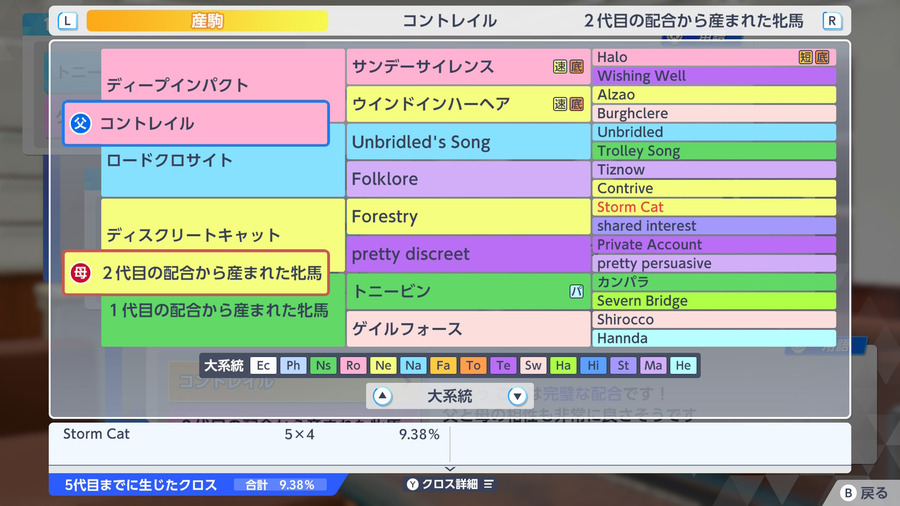
Task: Select the 2代目の配合から産まれた牝馬 header tab
Action: [x=693, y=21]
